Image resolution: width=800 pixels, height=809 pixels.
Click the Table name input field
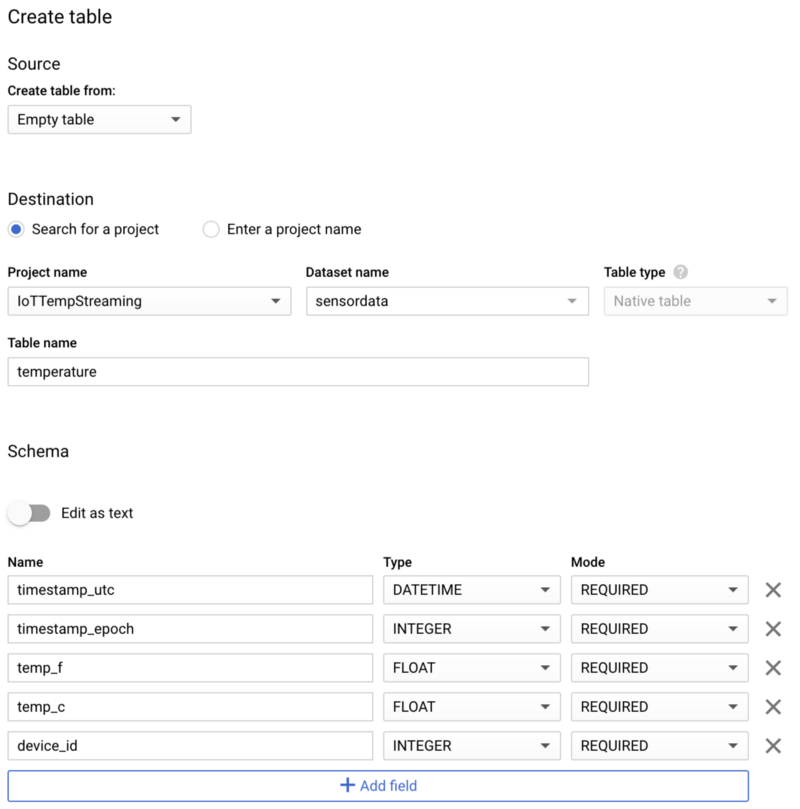[298, 372]
